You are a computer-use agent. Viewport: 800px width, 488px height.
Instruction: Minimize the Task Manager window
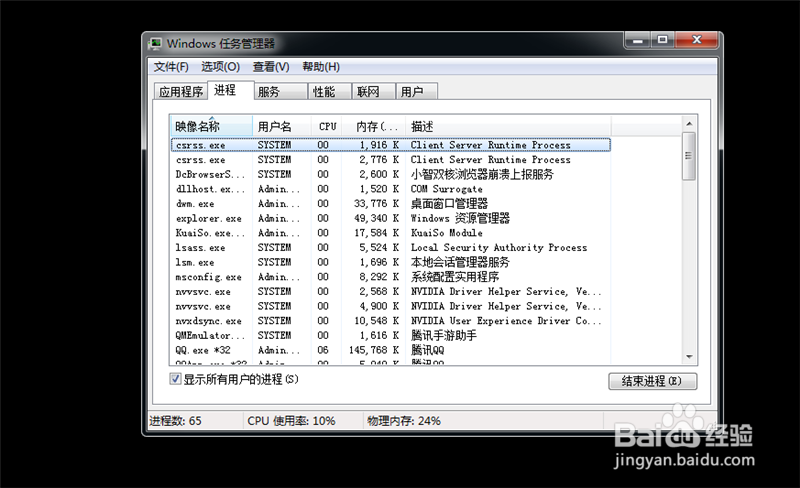pyautogui.click(x=638, y=40)
